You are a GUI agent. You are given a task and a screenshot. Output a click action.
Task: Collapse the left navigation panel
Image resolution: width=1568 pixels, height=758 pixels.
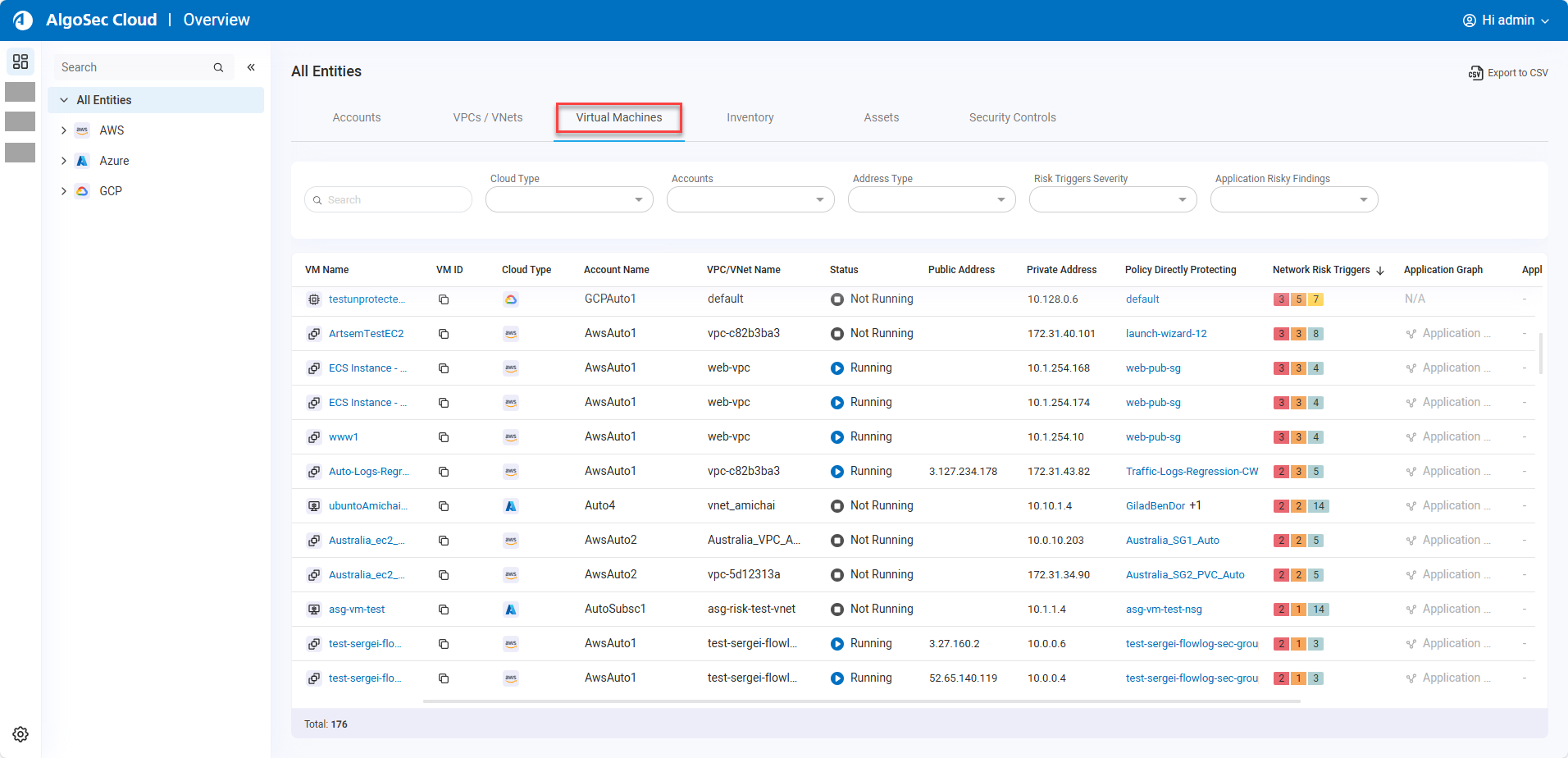point(251,67)
